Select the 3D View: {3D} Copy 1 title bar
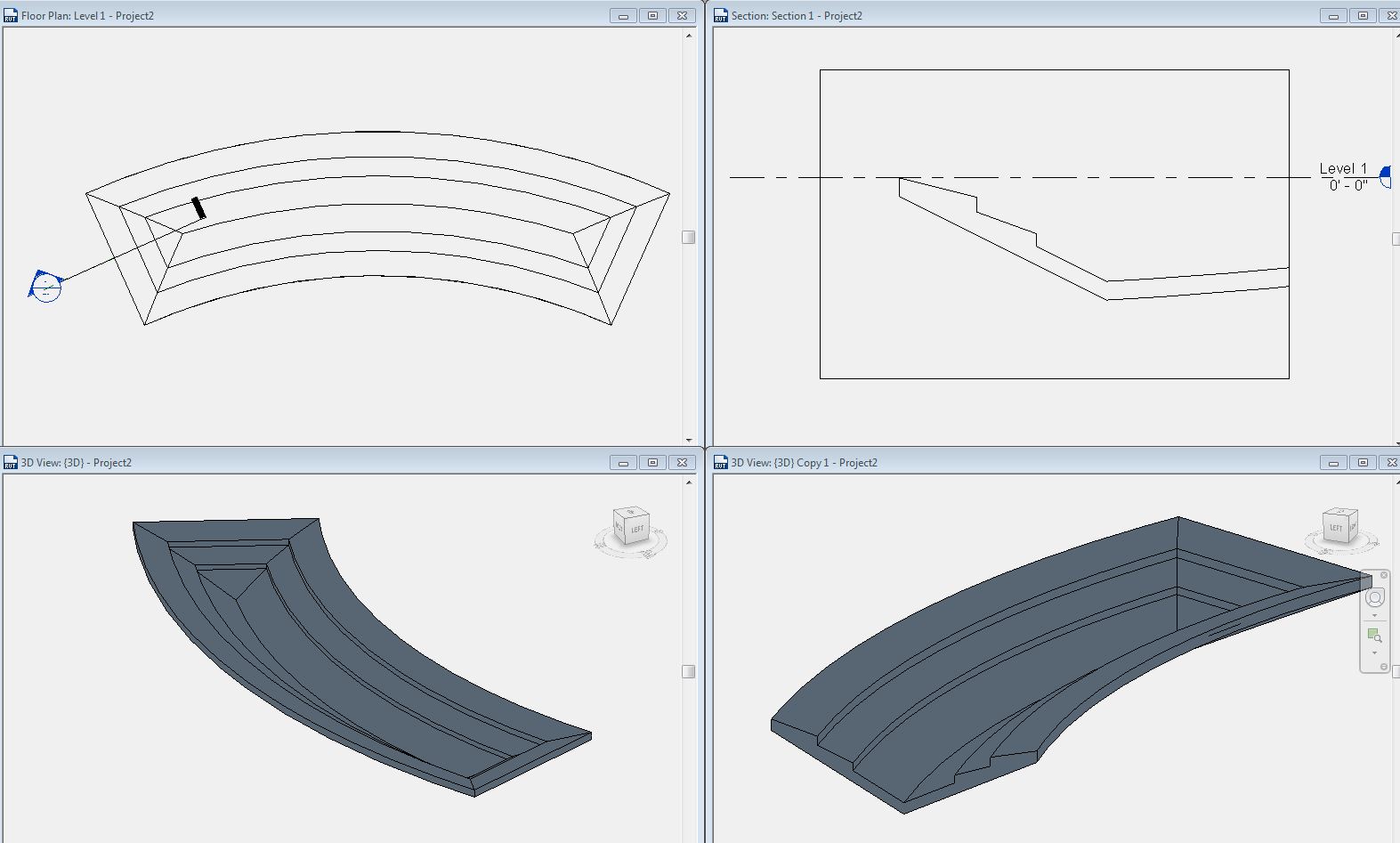 pos(1056,462)
